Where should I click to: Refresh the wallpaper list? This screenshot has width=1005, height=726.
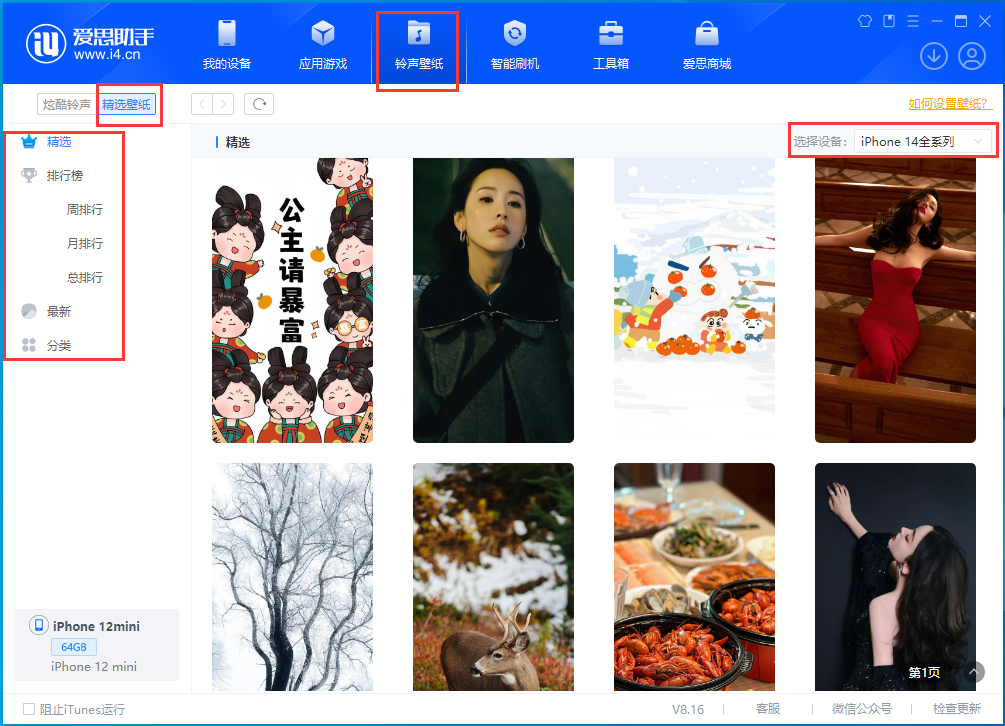click(258, 103)
